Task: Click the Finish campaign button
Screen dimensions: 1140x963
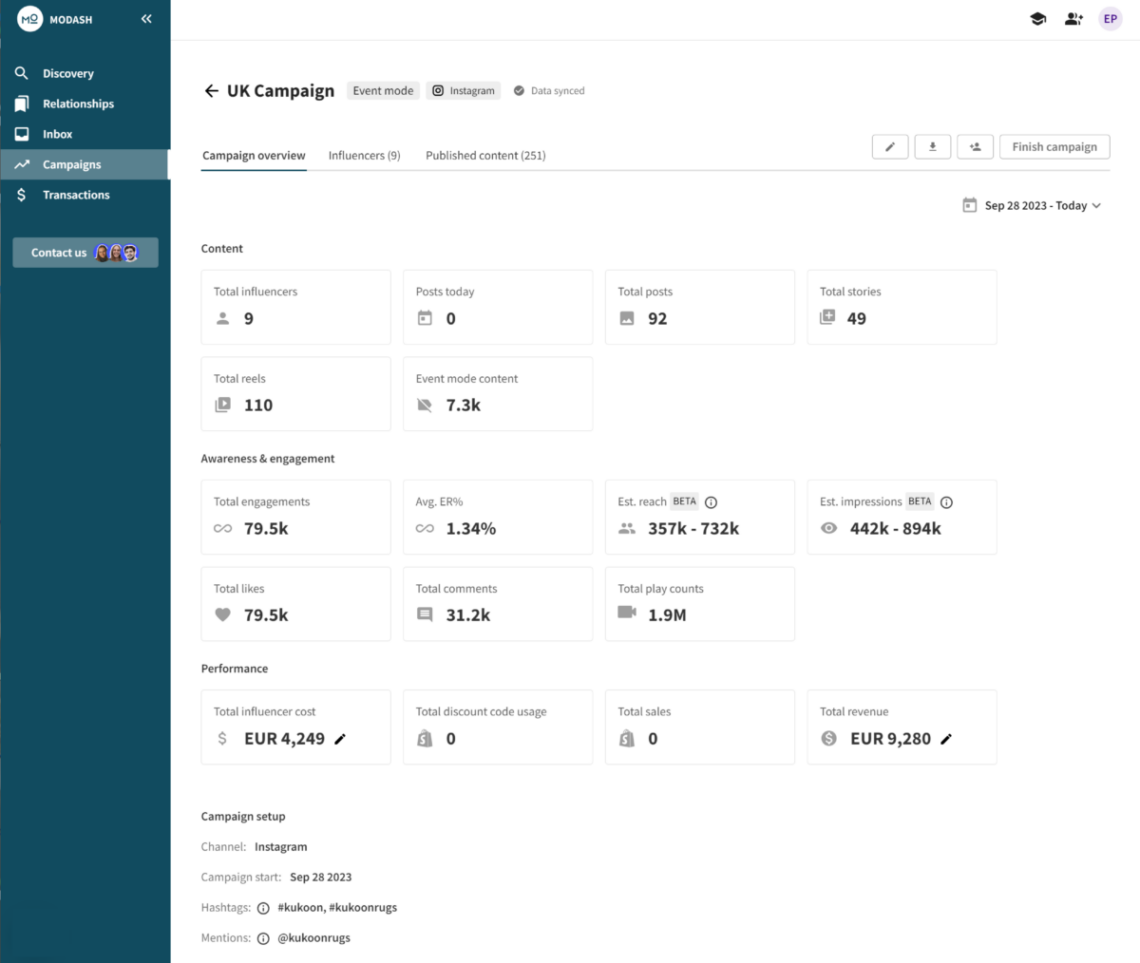Action: [1054, 146]
